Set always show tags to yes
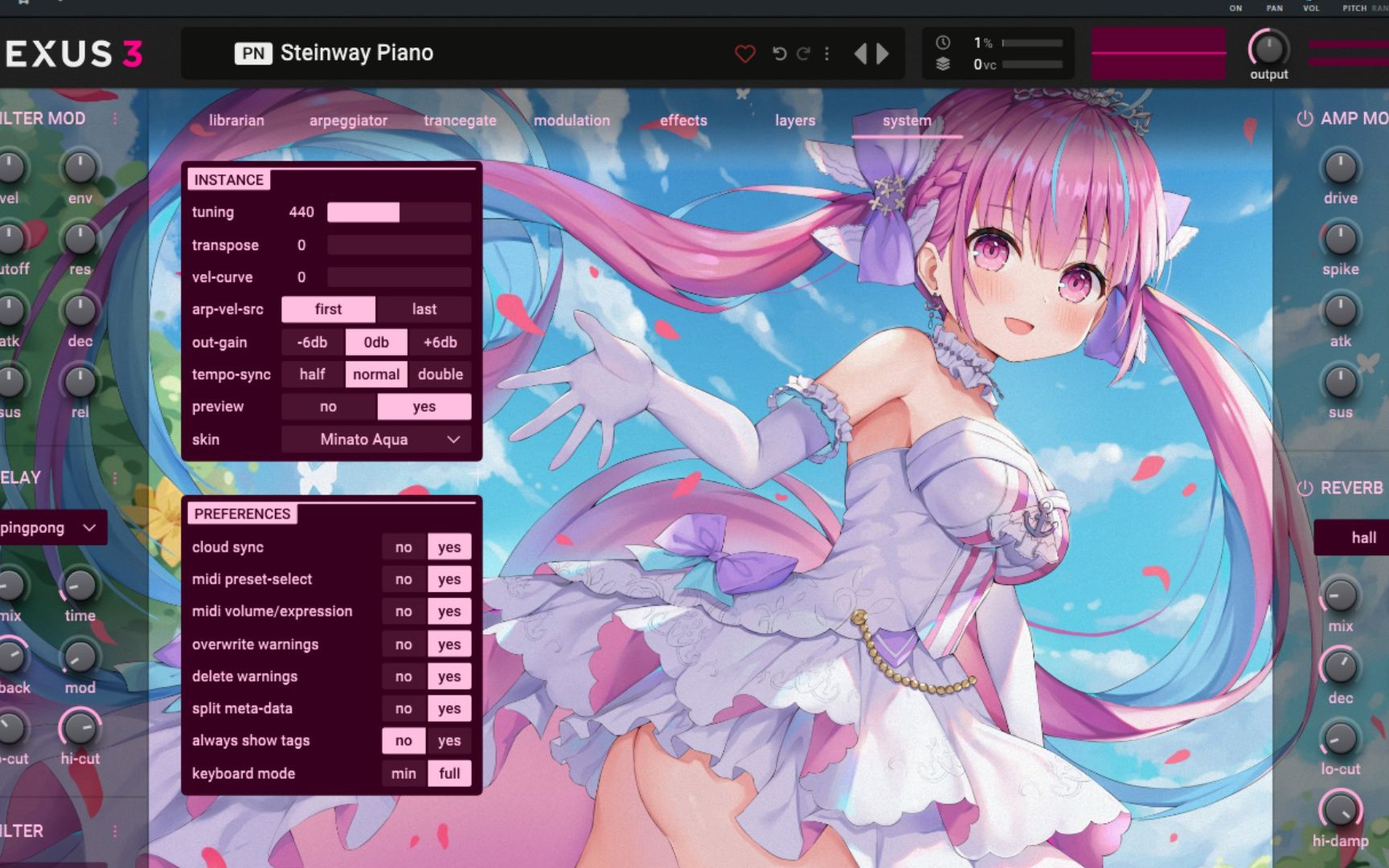The width and height of the screenshot is (1389, 868). click(449, 740)
